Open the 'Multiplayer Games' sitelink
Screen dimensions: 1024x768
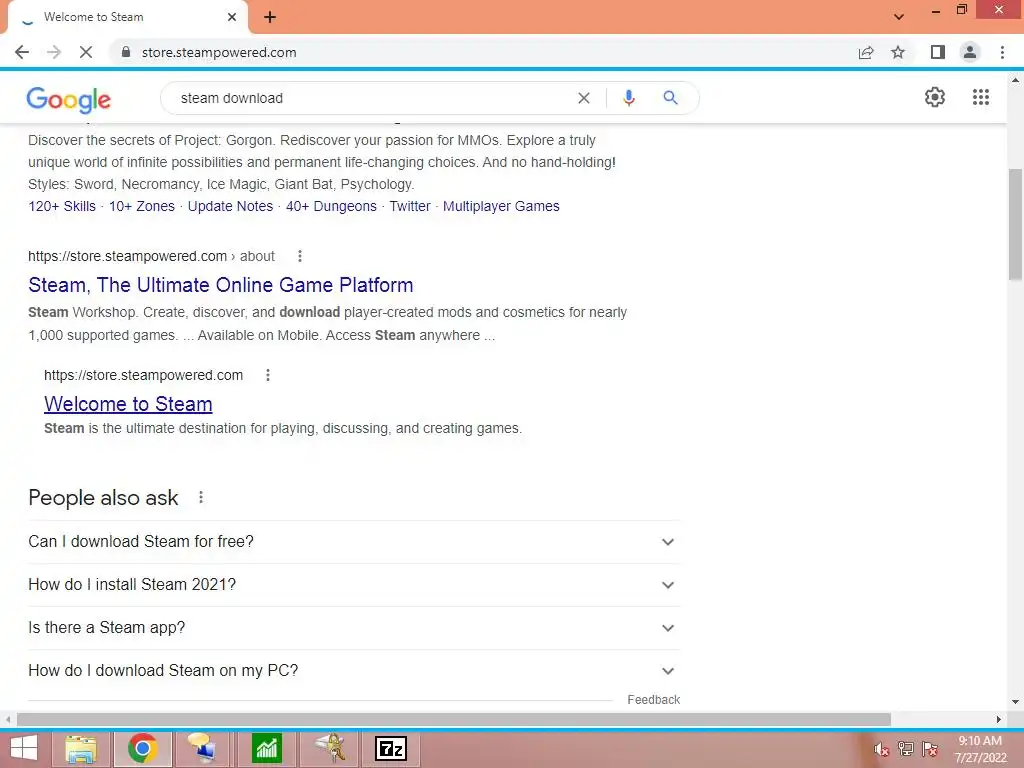(x=501, y=206)
